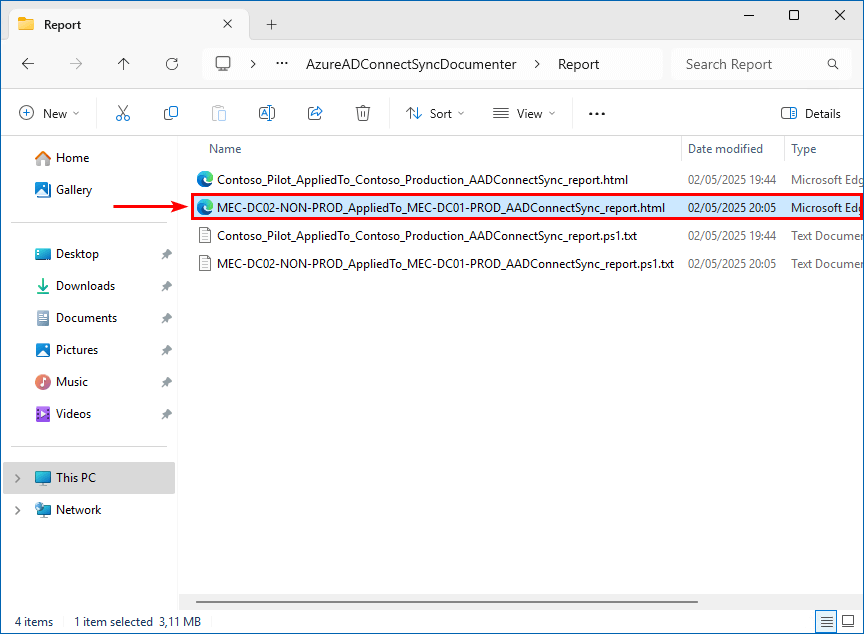Select the Report tab
Image resolution: width=864 pixels, height=634 pixels.
tap(126, 24)
